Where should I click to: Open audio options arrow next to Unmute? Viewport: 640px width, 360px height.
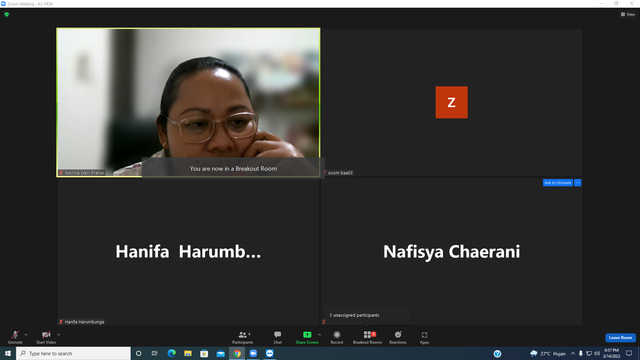(26, 335)
